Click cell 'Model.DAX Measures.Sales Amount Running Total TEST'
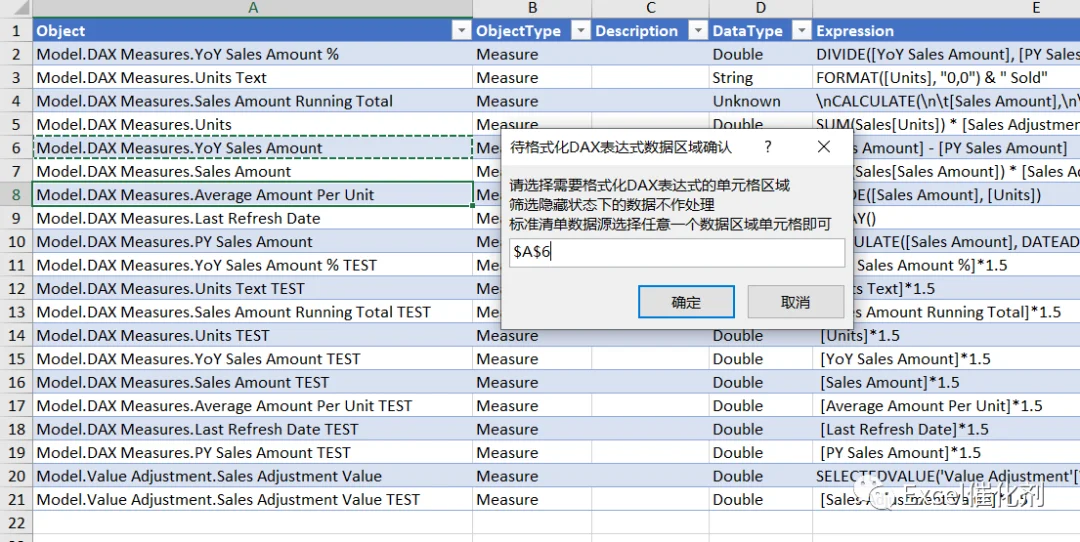 (x=253, y=312)
